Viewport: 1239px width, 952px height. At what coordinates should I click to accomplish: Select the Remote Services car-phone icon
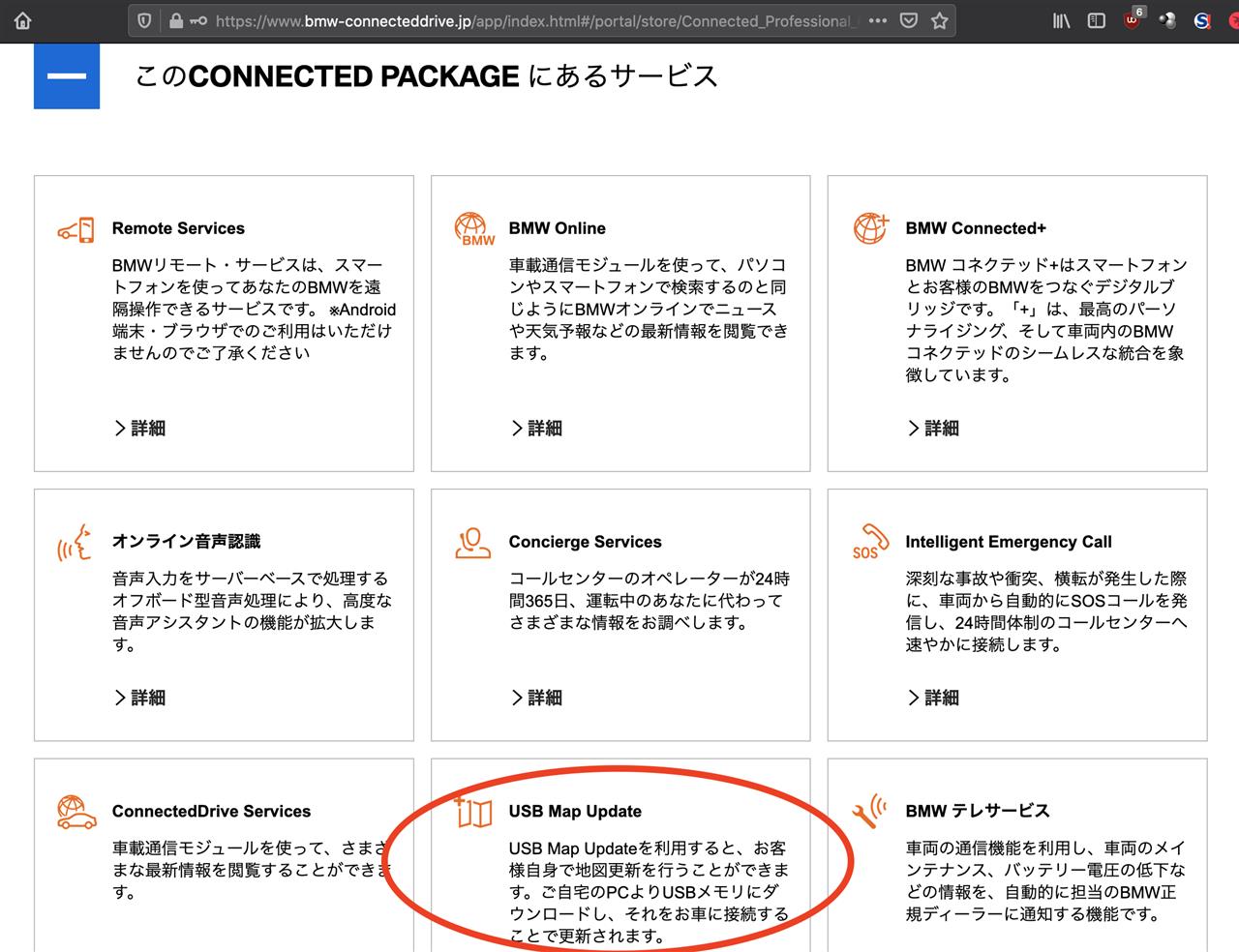pos(76,230)
